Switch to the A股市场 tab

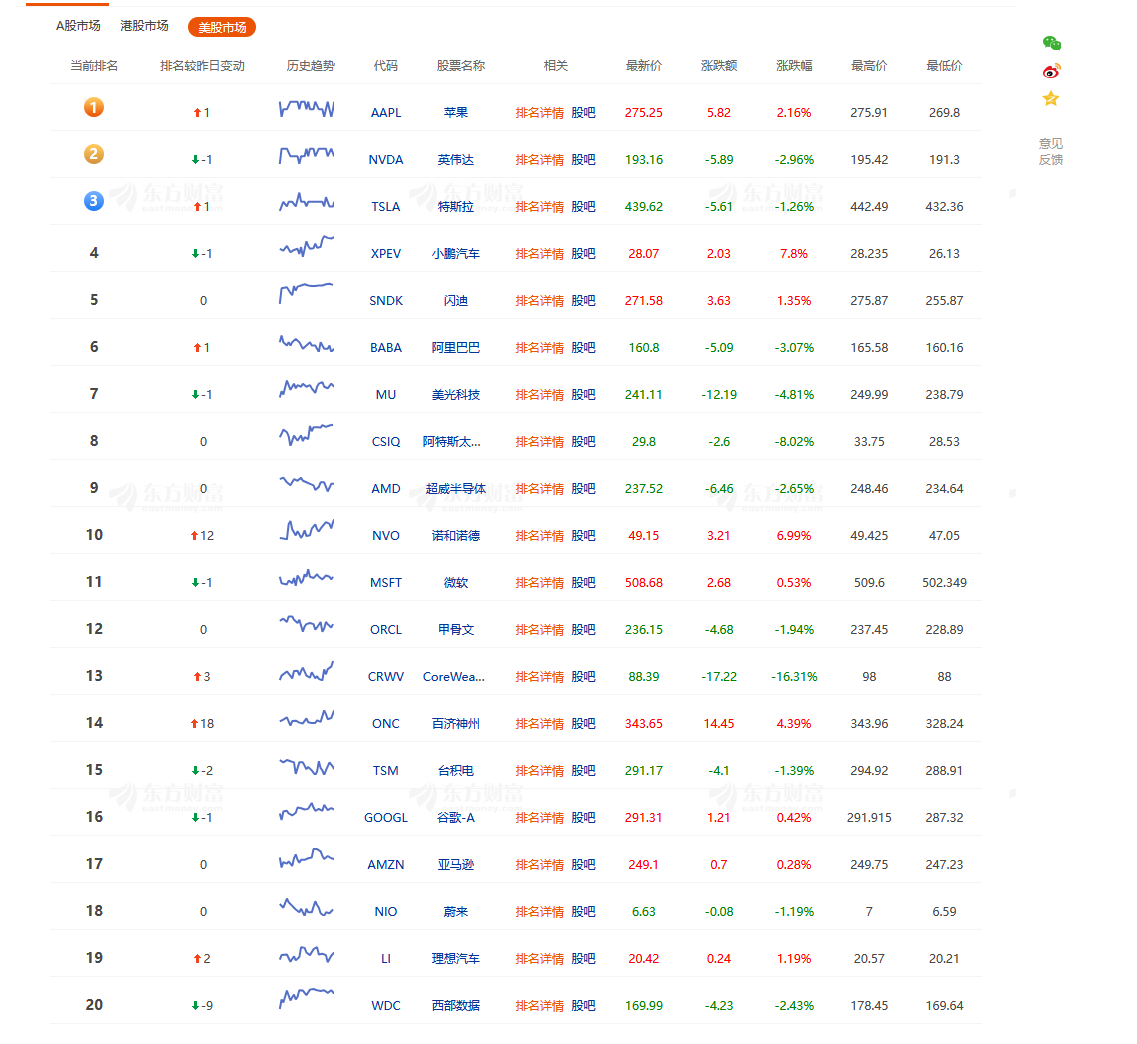point(78,26)
